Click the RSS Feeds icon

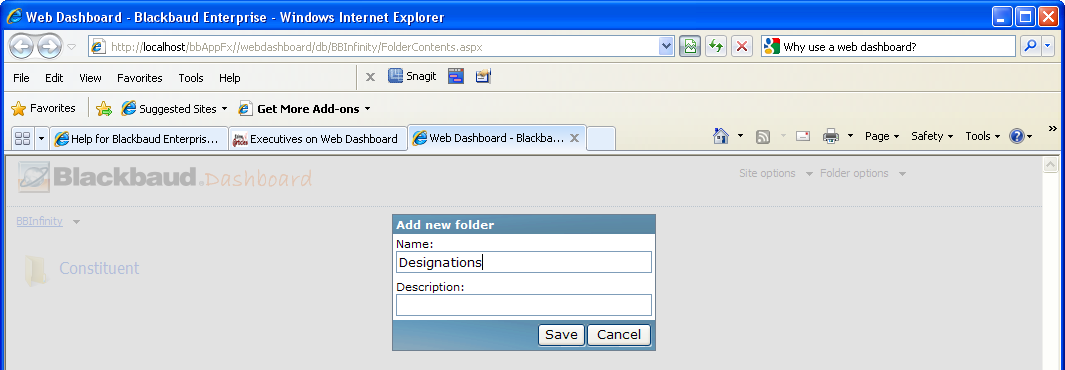tap(763, 136)
